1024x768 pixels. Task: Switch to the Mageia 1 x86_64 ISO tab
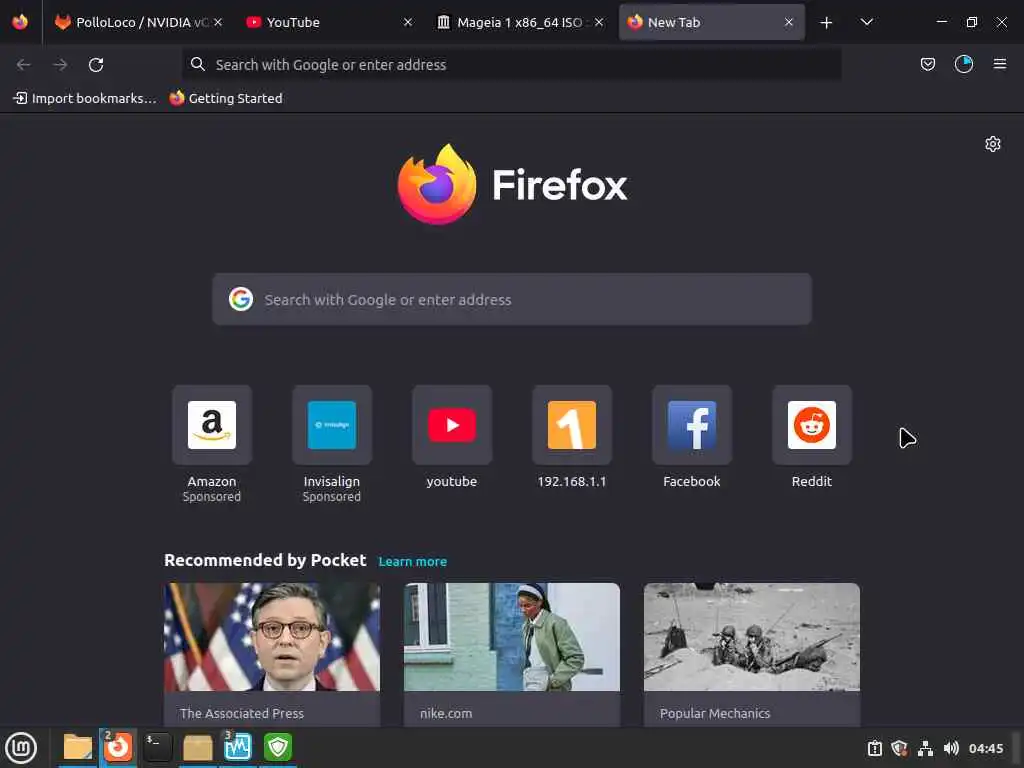520,22
